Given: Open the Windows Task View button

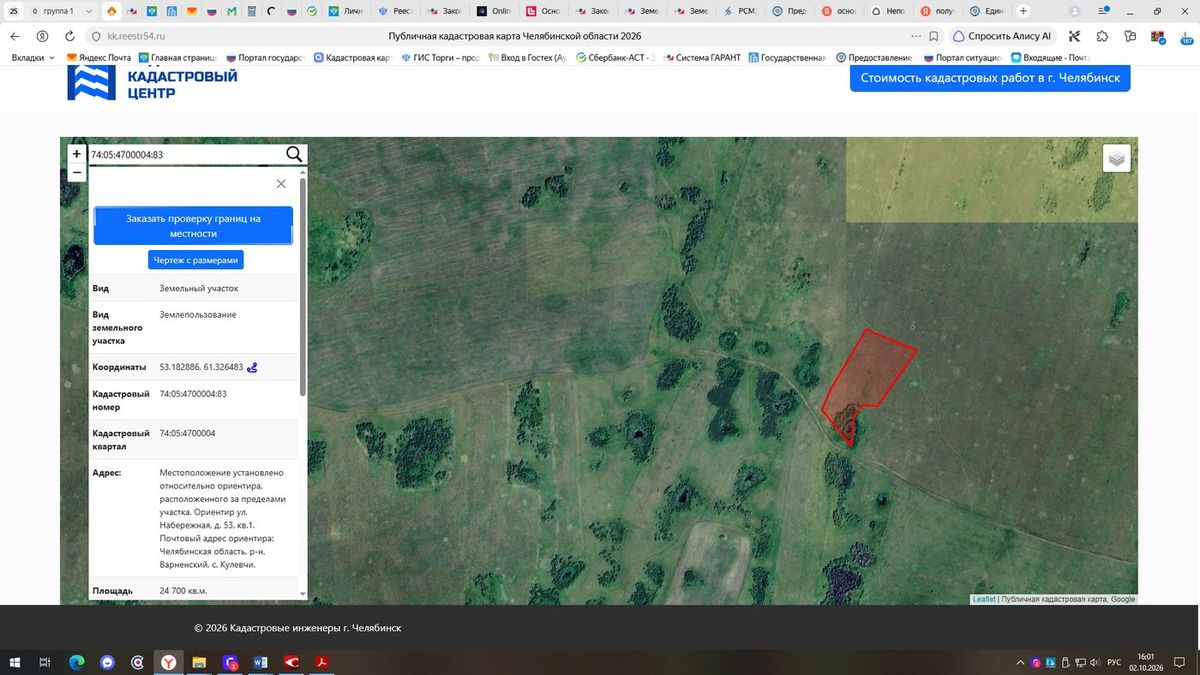Looking at the screenshot, I should pos(46,662).
